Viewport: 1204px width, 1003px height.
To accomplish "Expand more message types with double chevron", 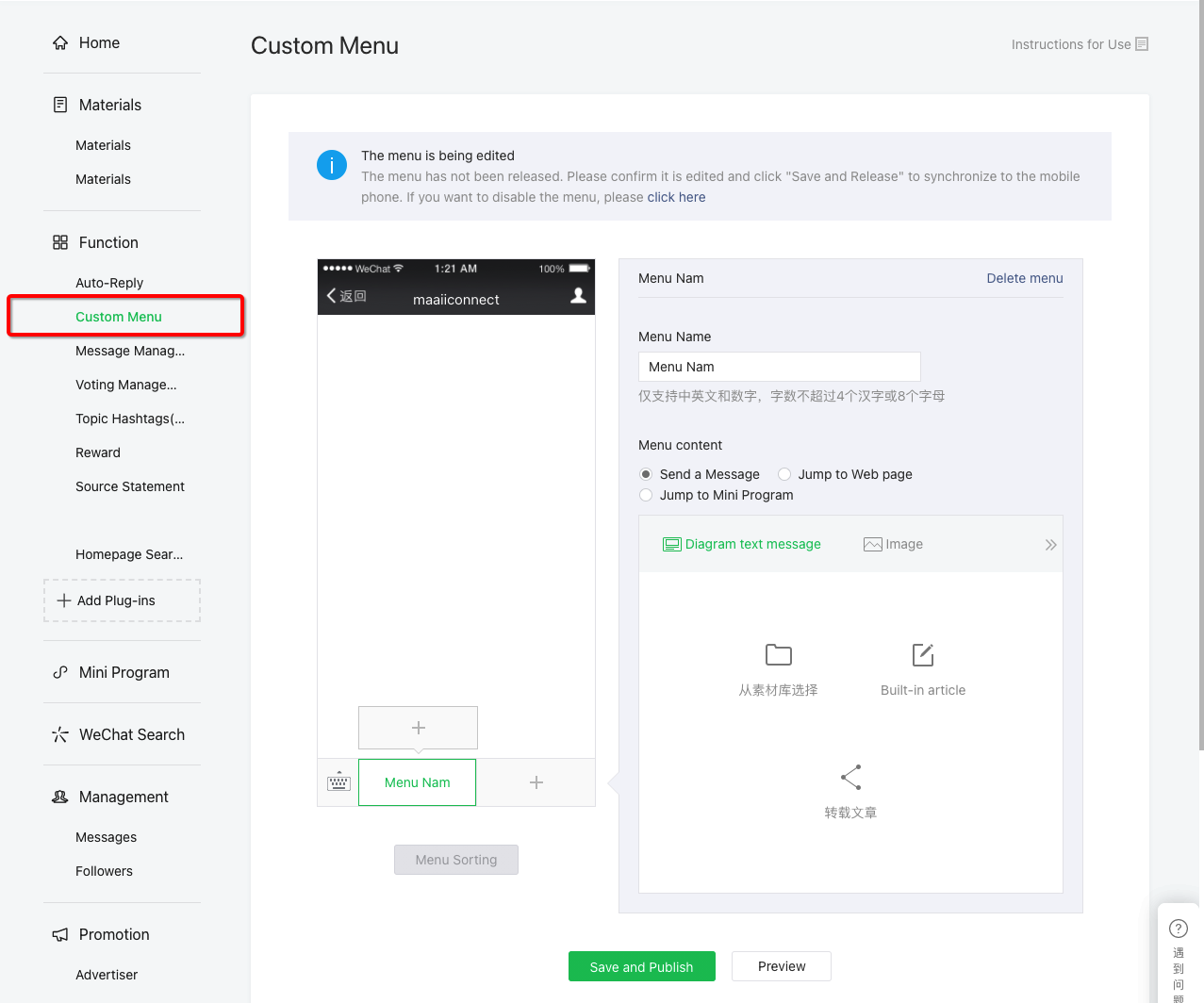I will 1050,545.
